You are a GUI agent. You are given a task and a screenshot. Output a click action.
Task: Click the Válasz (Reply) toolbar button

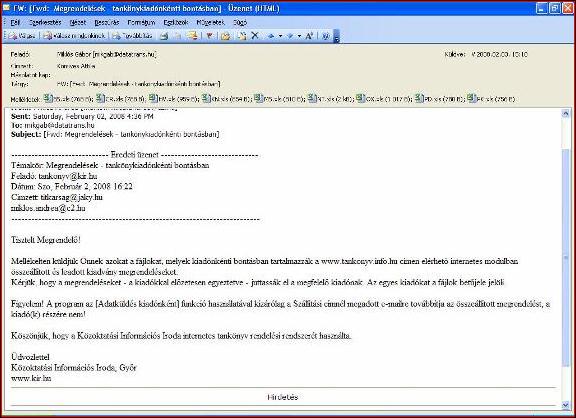pos(23,36)
